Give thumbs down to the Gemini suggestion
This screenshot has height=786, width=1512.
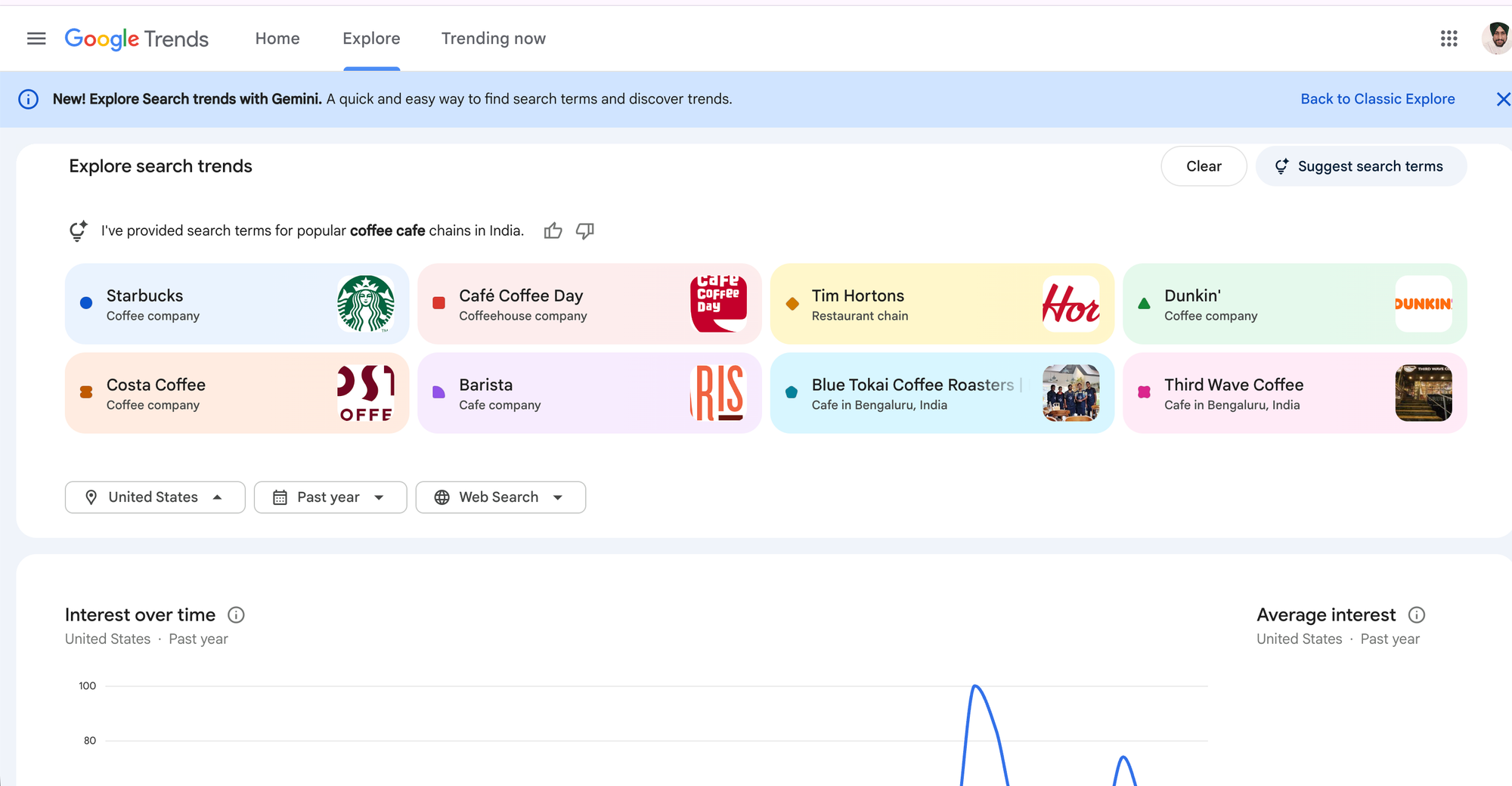586,231
